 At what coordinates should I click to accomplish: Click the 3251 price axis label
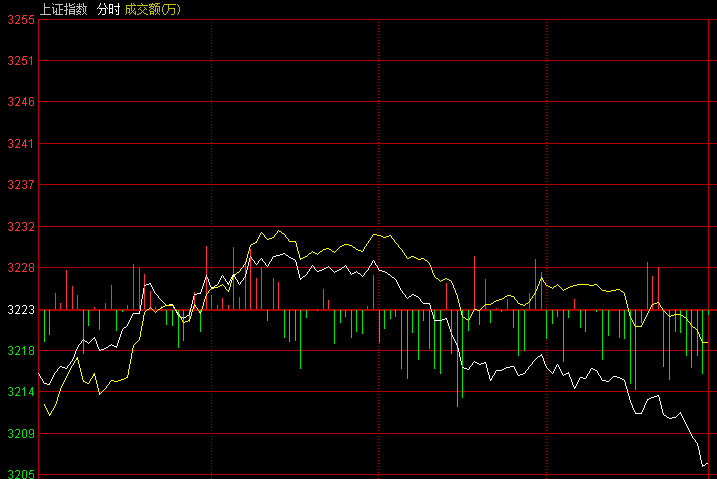[x=21, y=61]
